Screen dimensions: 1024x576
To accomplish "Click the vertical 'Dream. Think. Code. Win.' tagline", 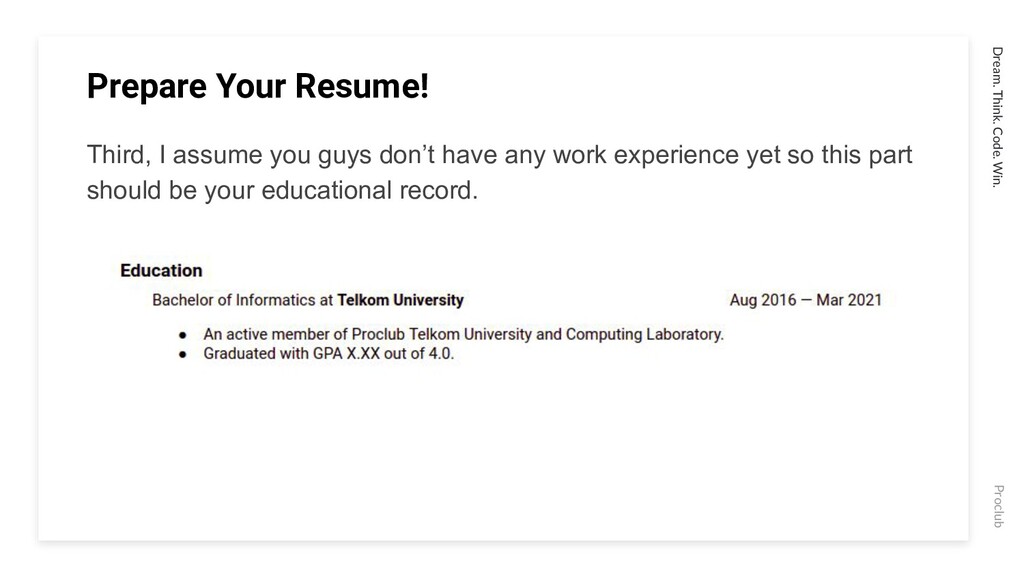I will tap(997, 117).
